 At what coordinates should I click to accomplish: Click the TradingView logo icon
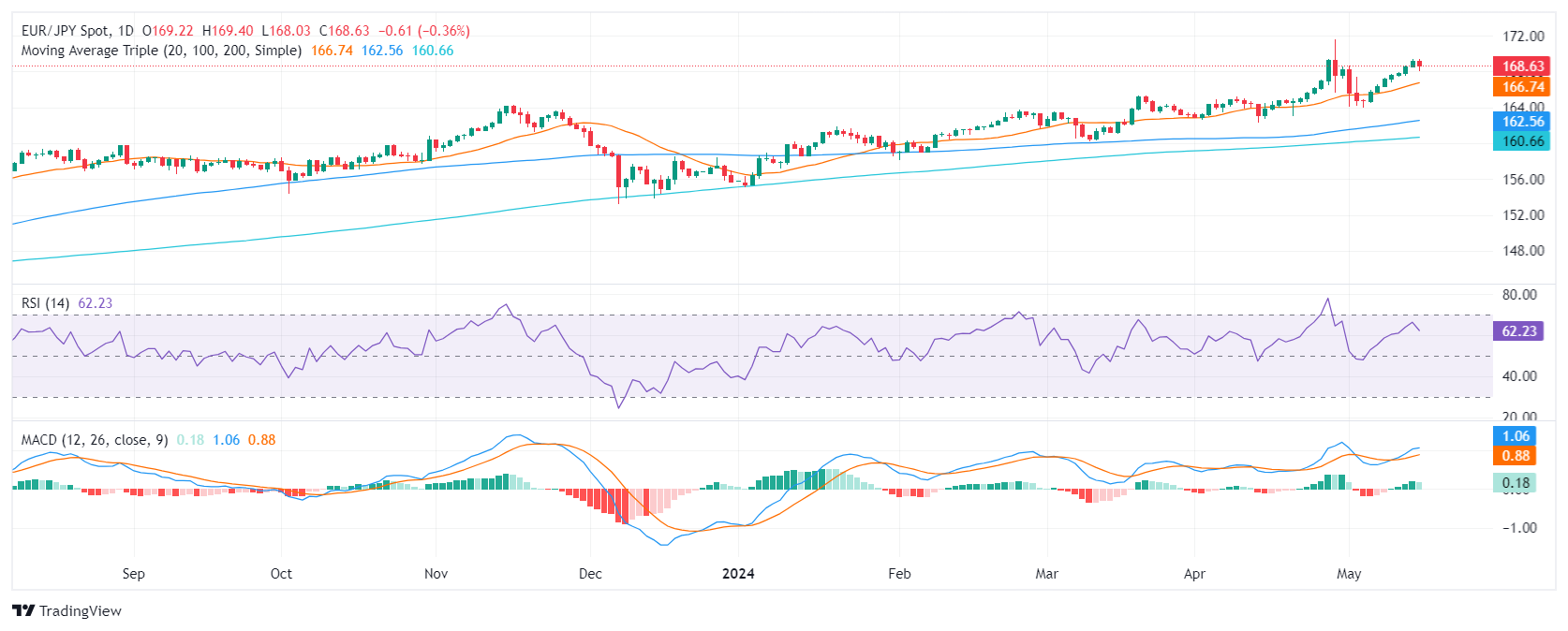pos(23,610)
